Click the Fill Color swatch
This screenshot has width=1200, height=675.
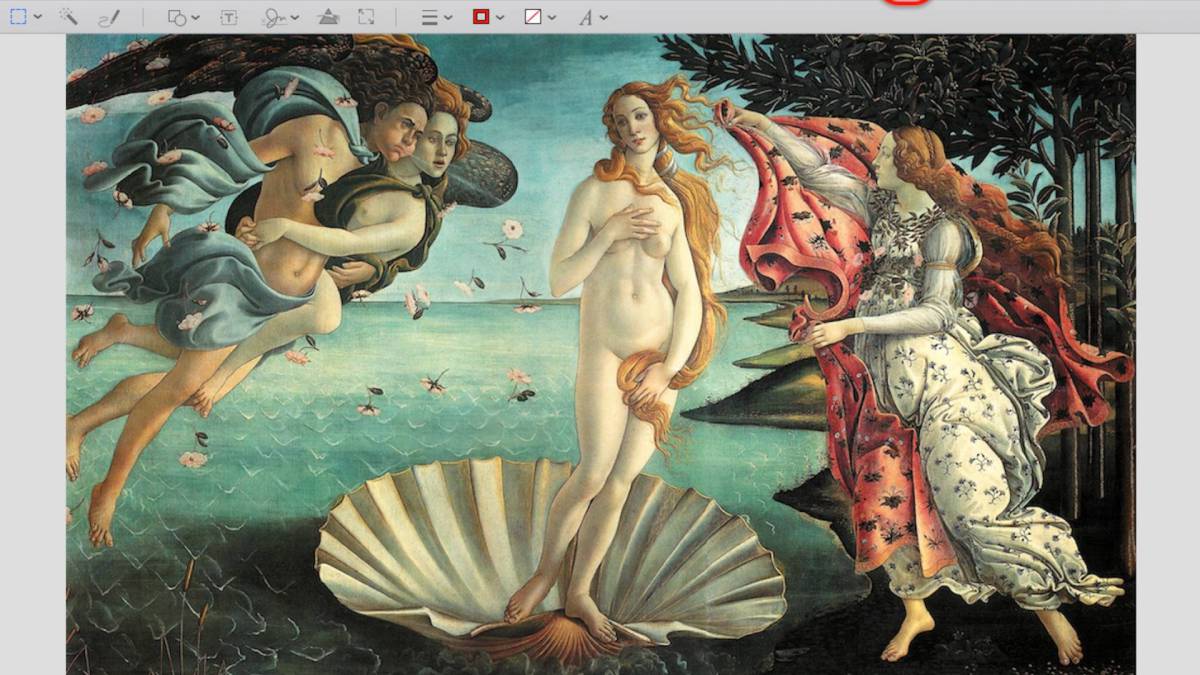533,17
